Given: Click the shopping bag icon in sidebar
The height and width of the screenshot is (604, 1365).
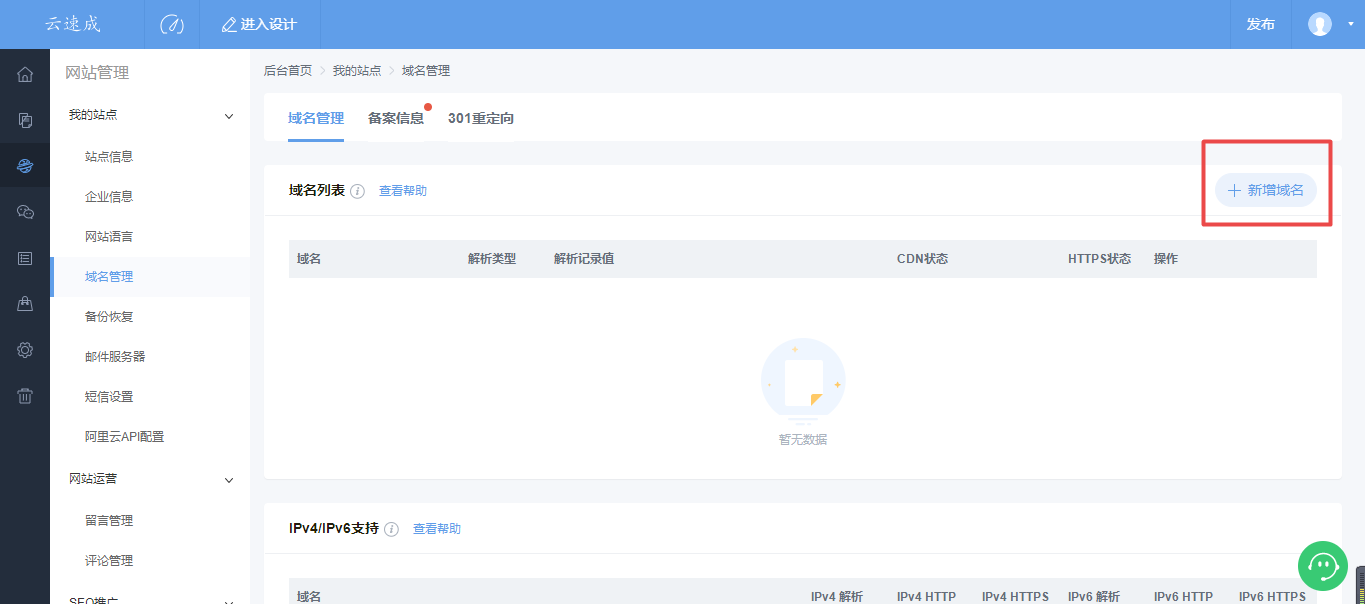Looking at the screenshot, I should click(x=25, y=304).
